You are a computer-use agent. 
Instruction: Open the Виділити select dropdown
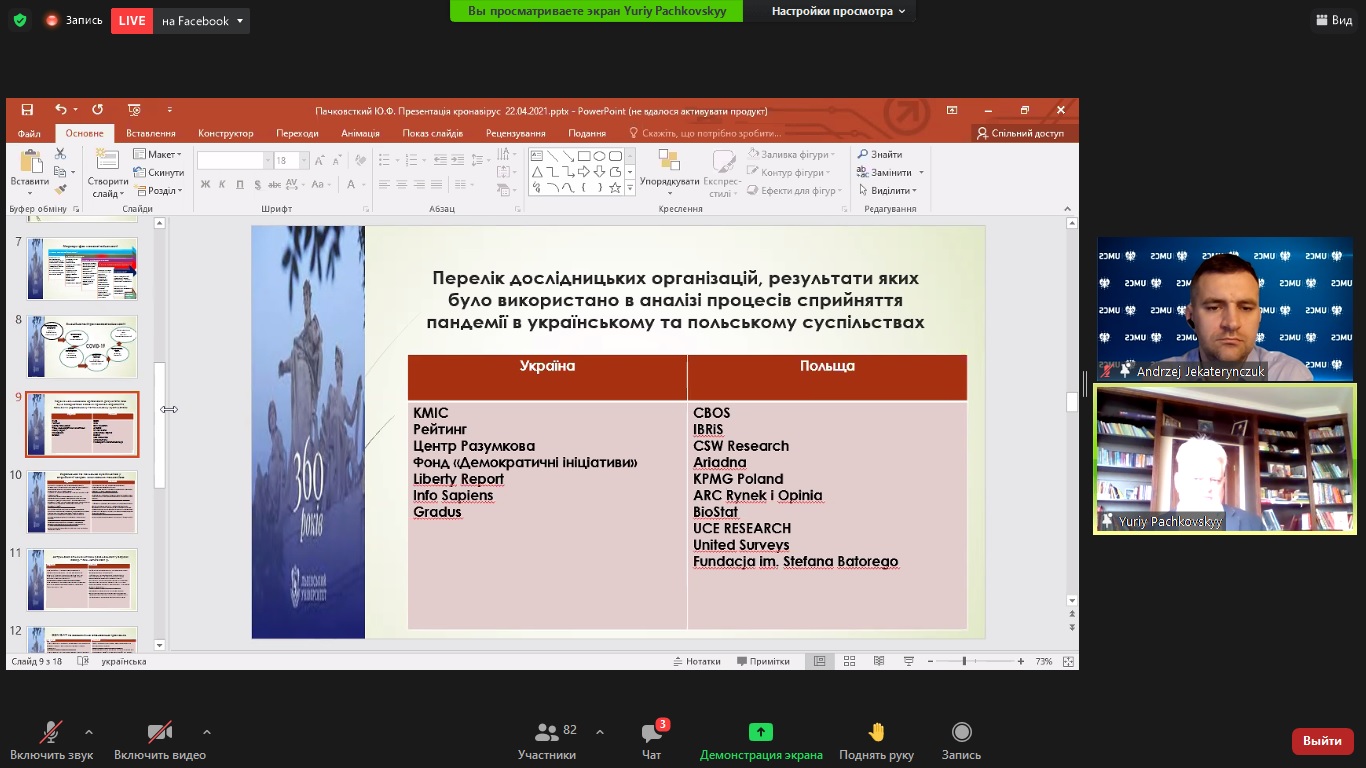pyautogui.click(x=888, y=190)
